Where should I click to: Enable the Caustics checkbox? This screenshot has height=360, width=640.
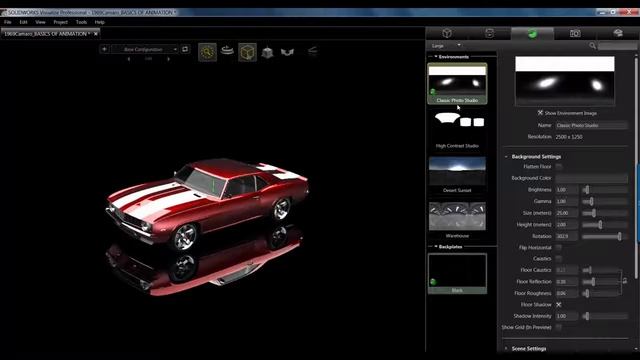[559, 258]
